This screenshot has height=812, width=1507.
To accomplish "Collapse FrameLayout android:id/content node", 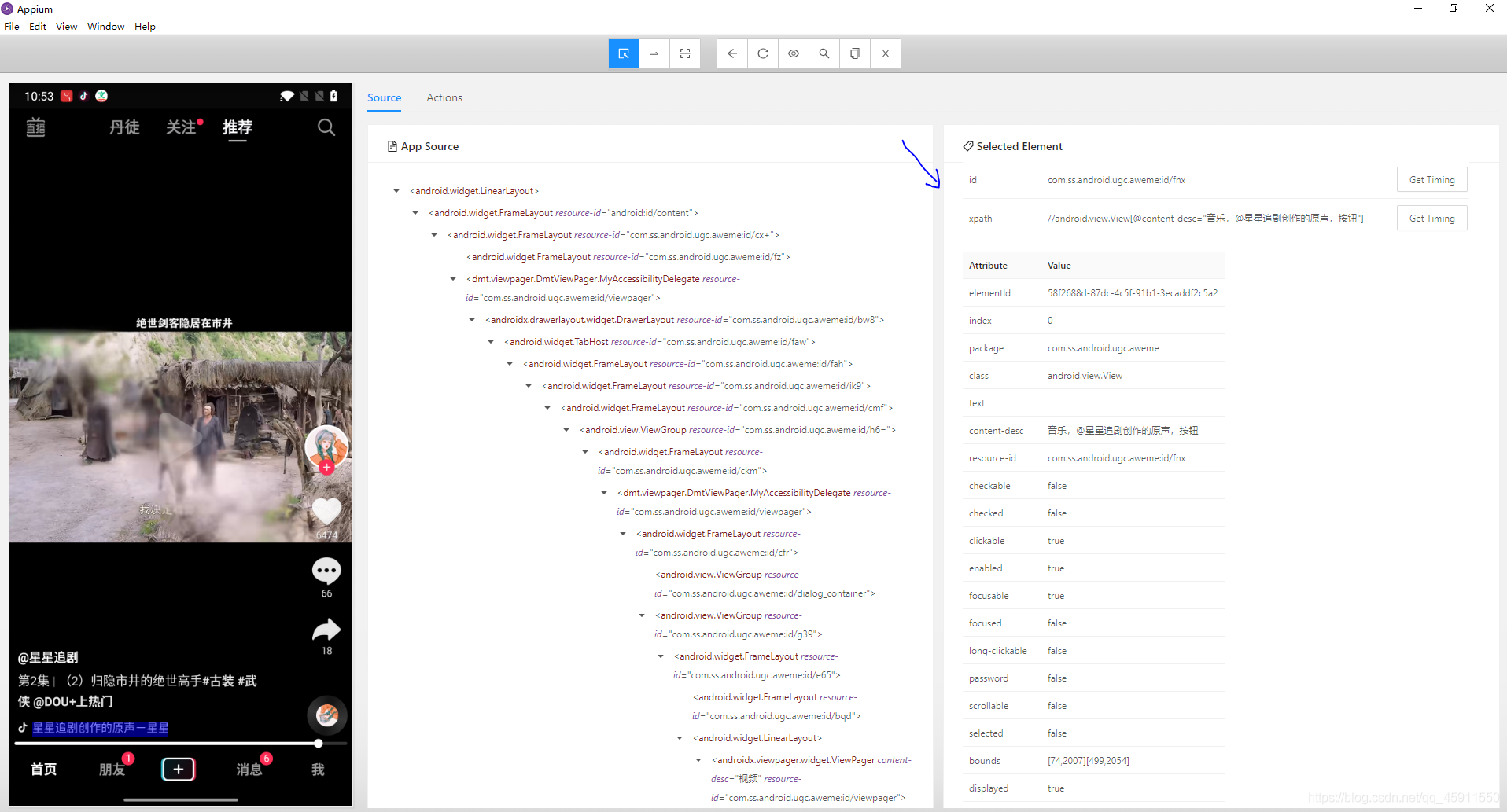I will coord(415,213).
